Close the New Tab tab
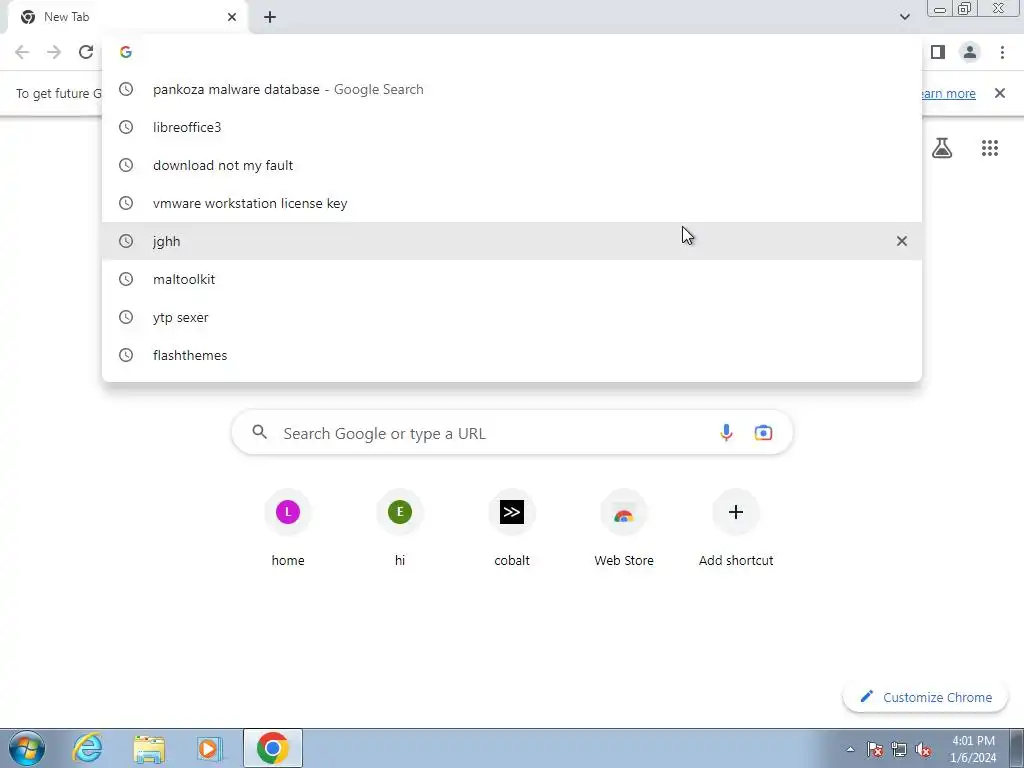This screenshot has width=1024, height=768. point(232,17)
